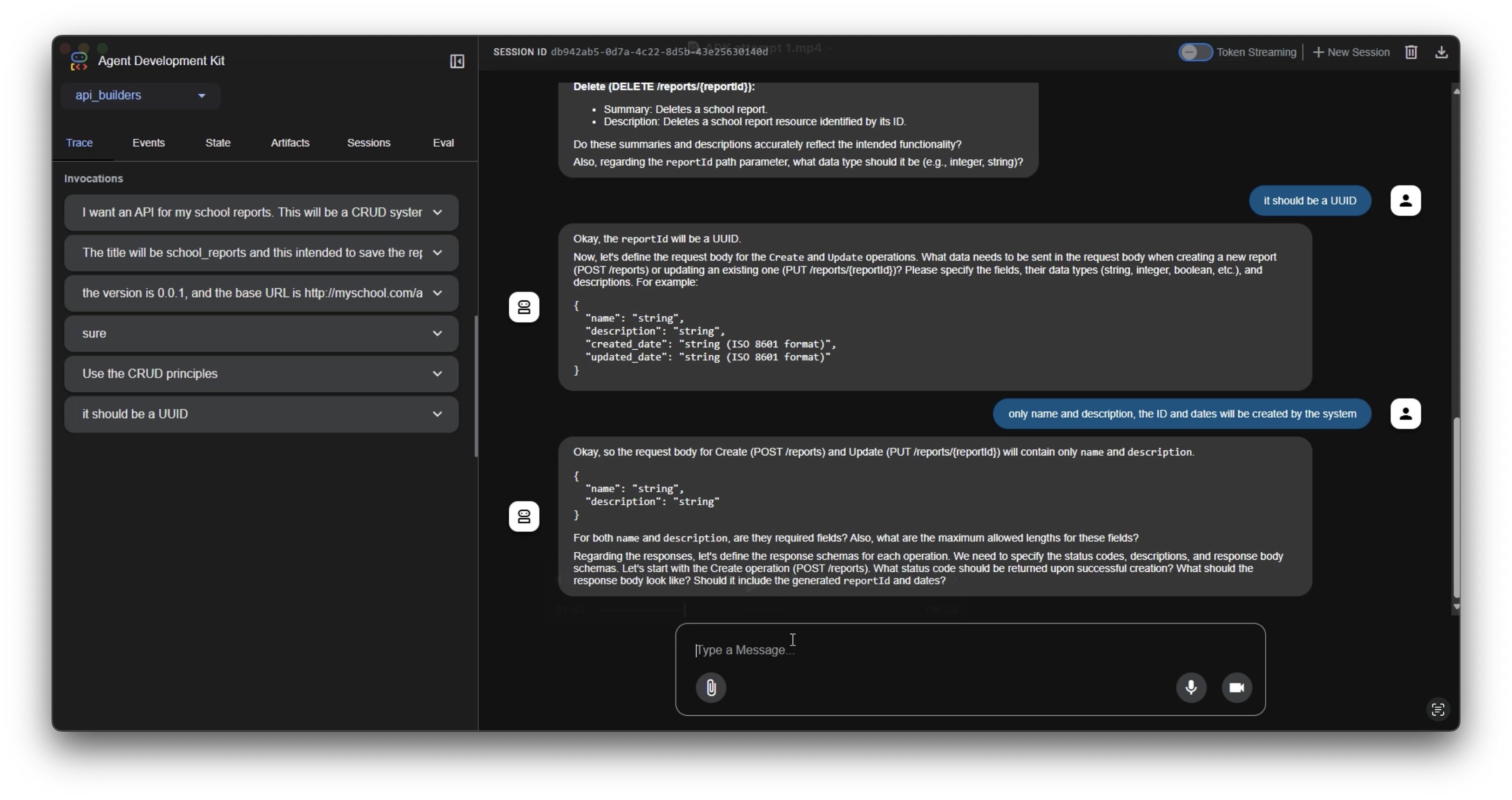The width and height of the screenshot is (1512, 800).
Task: Open the Artifacts tab
Action: (290, 142)
